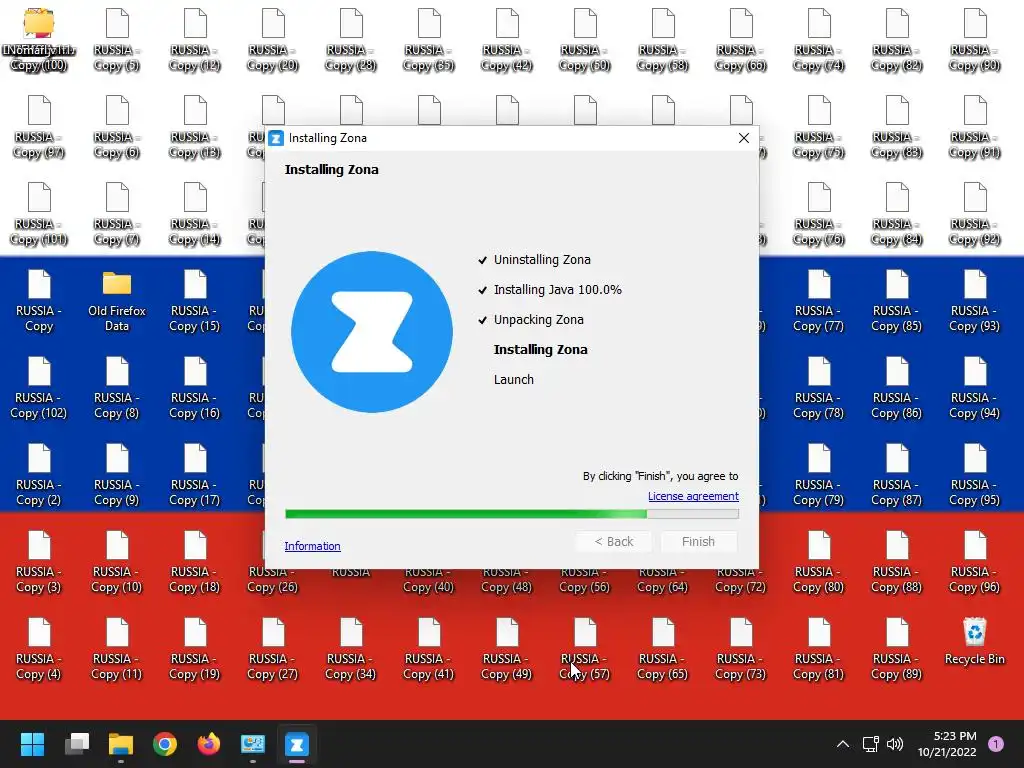Select the RUSSIA - Copy (89) file

pyautogui.click(x=896, y=648)
